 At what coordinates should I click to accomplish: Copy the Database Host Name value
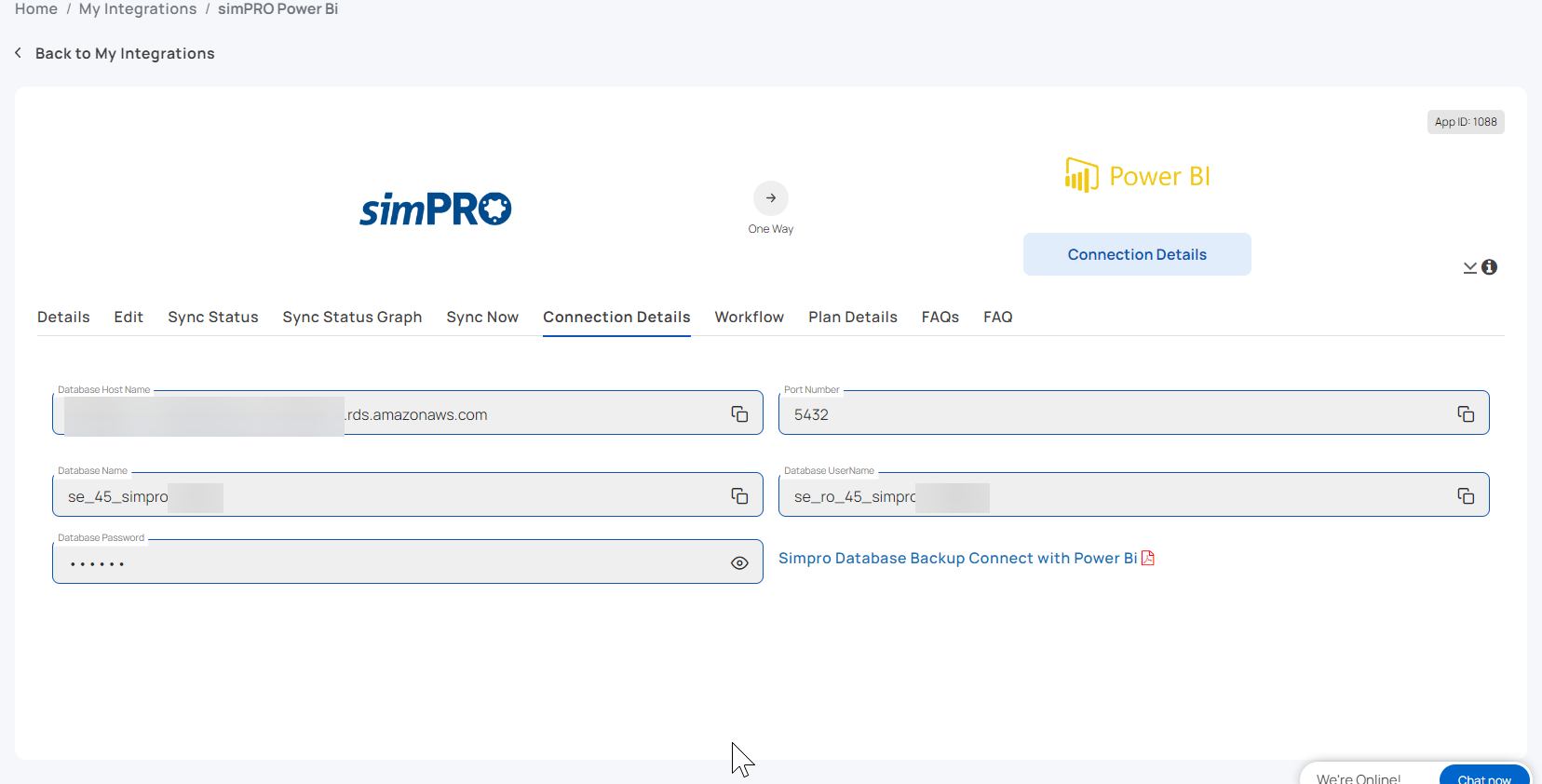739,414
